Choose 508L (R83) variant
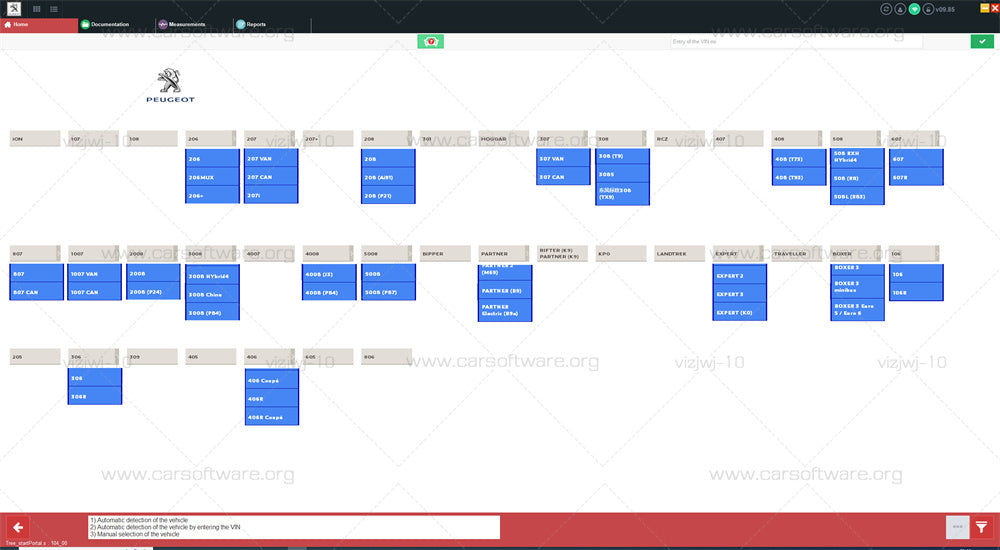Screen dimensions: 1000x550 coord(857,197)
